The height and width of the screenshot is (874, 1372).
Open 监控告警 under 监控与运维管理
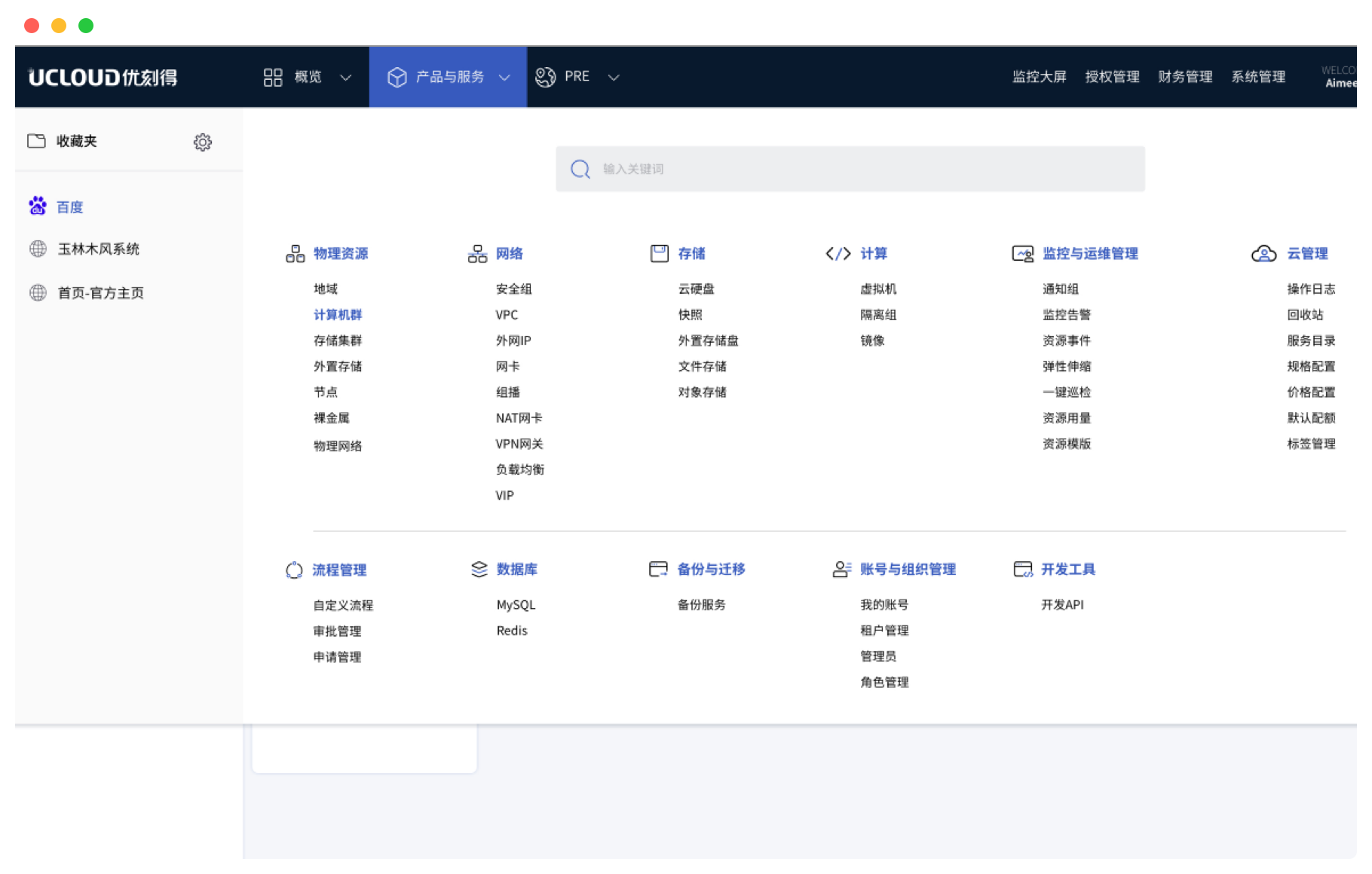click(x=1067, y=315)
